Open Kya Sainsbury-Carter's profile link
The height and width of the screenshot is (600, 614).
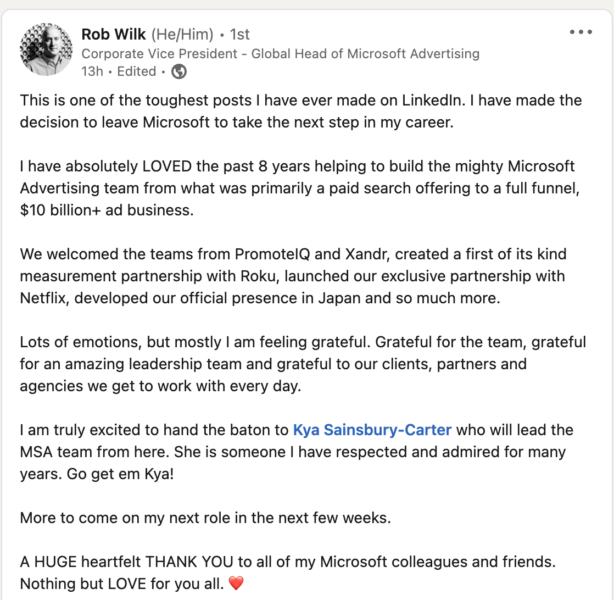(x=372, y=430)
